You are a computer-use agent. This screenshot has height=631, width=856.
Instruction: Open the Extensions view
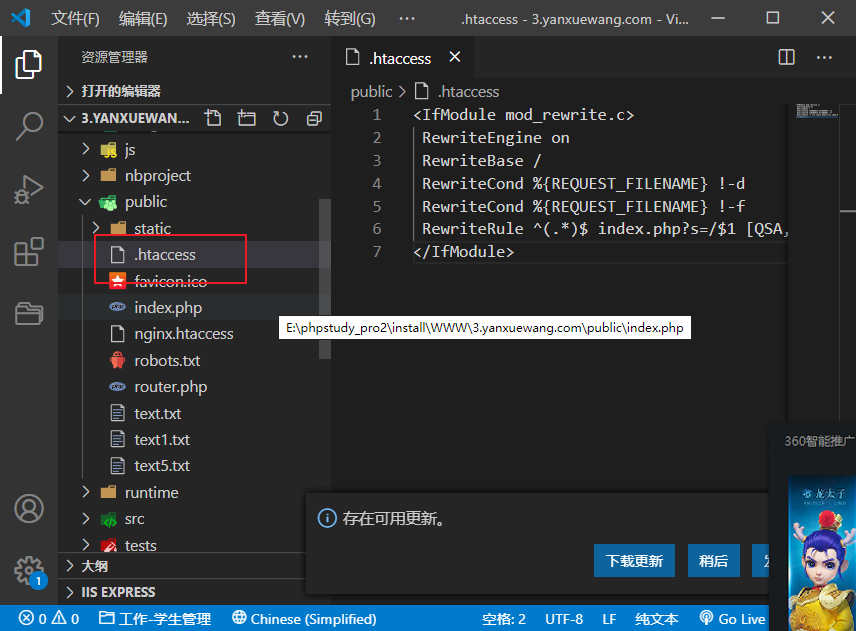(28, 252)
